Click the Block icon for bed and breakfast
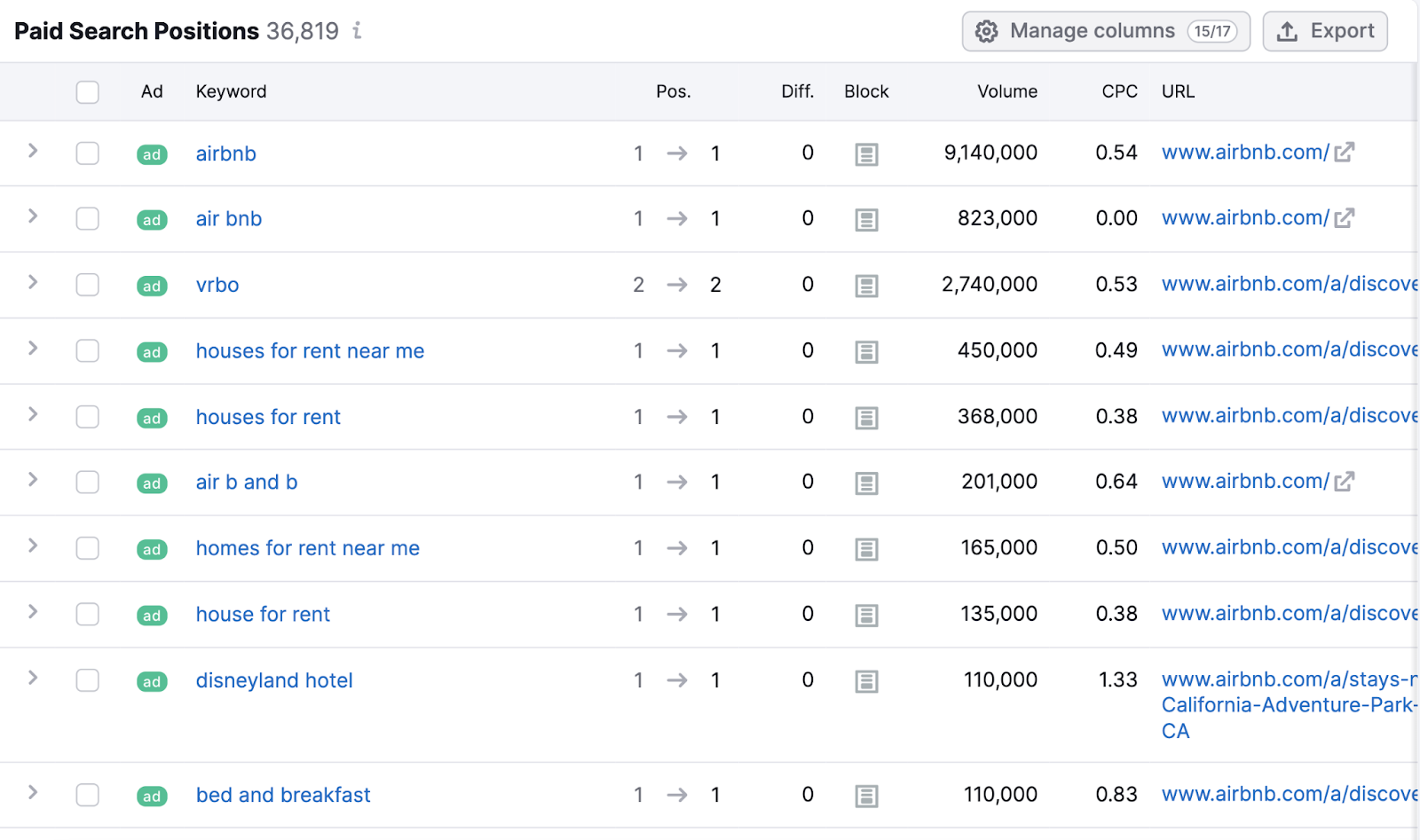 point(867,797)
